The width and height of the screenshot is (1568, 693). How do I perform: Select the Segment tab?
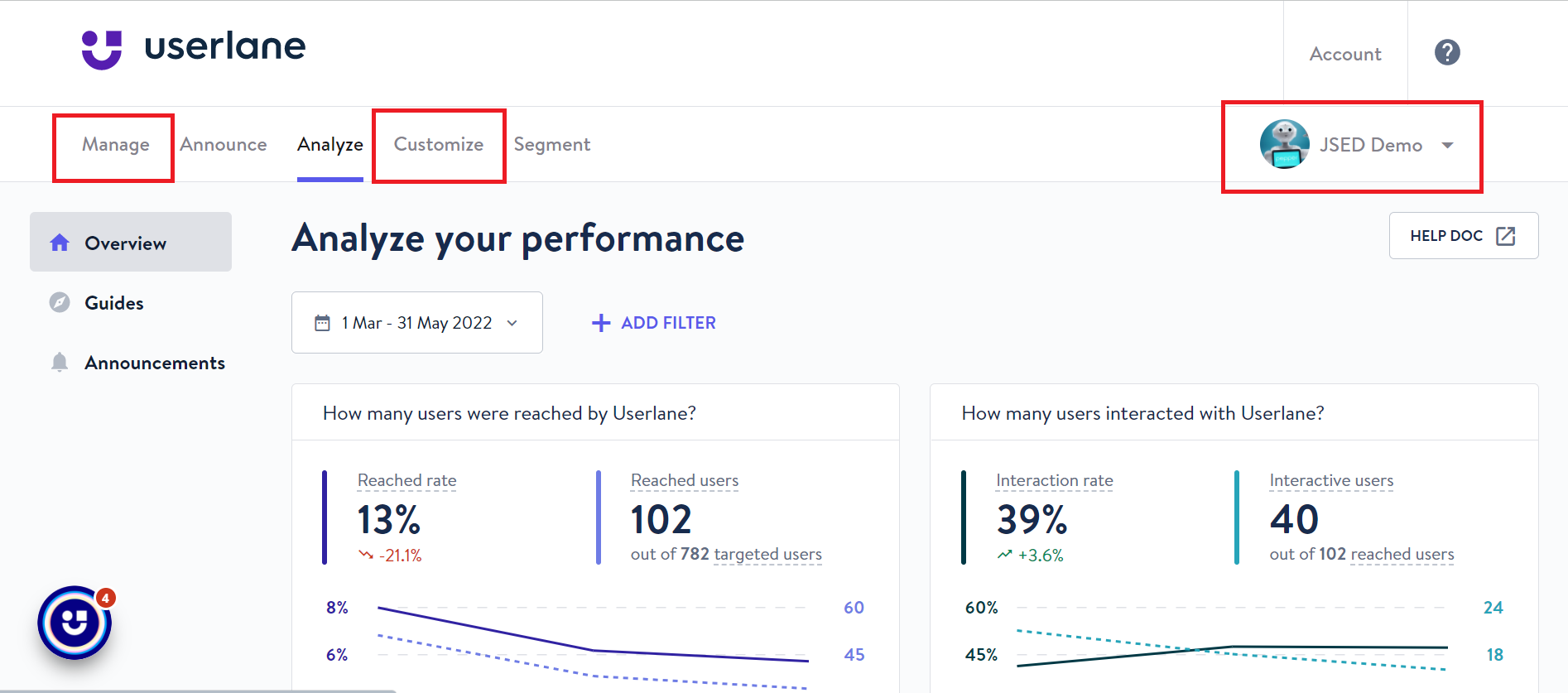(551, 145)
